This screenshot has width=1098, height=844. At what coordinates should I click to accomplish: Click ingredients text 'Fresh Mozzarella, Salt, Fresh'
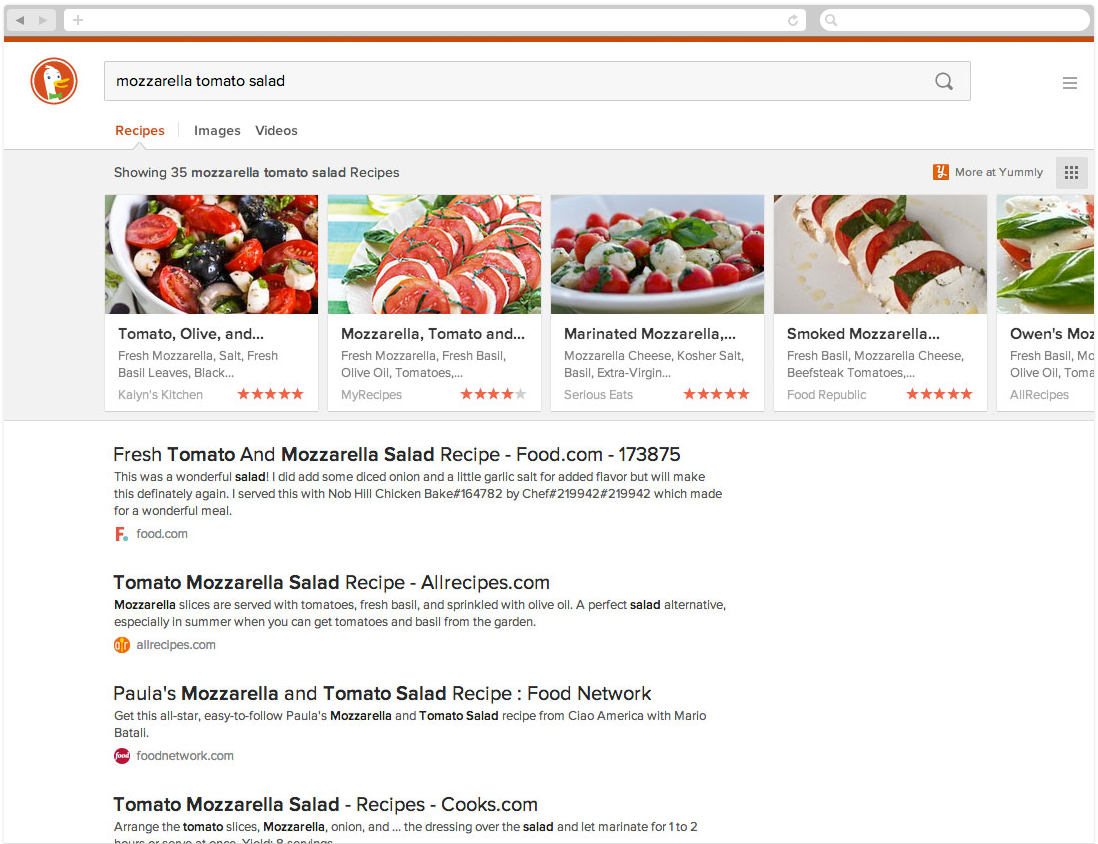198,356
